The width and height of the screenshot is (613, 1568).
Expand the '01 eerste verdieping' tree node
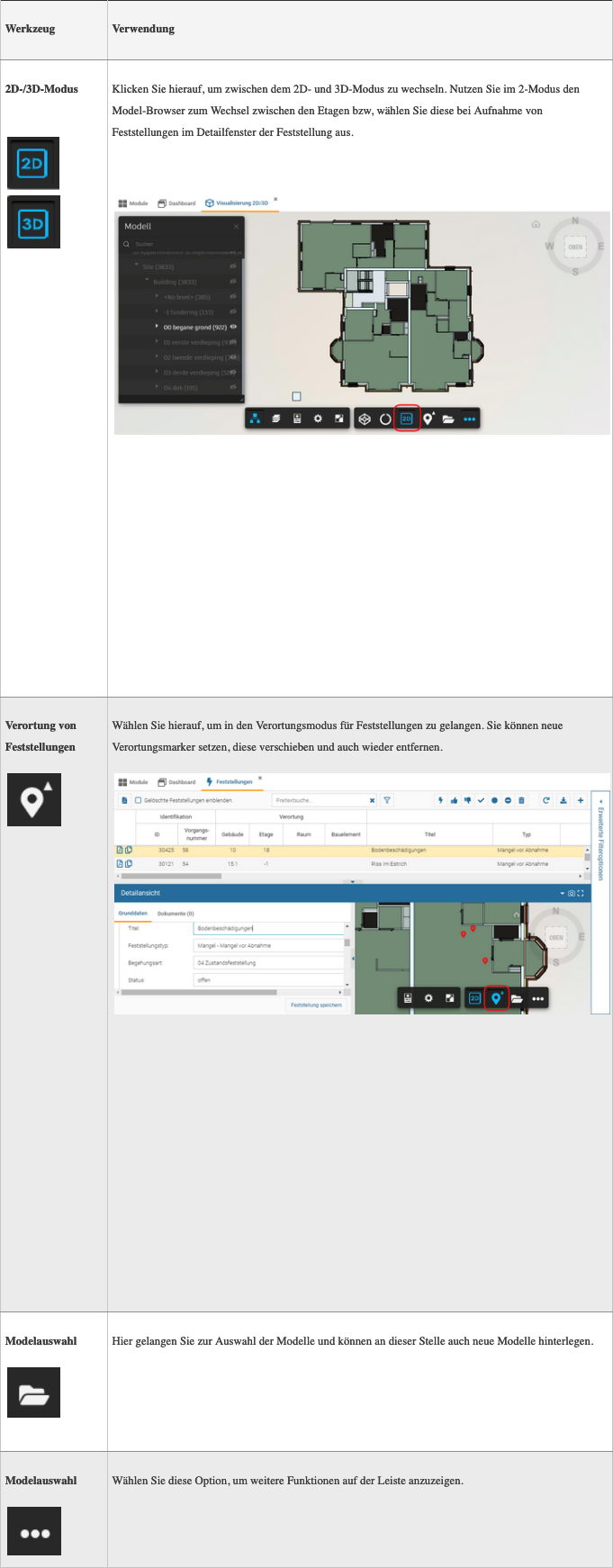click(x=157, y=342)
